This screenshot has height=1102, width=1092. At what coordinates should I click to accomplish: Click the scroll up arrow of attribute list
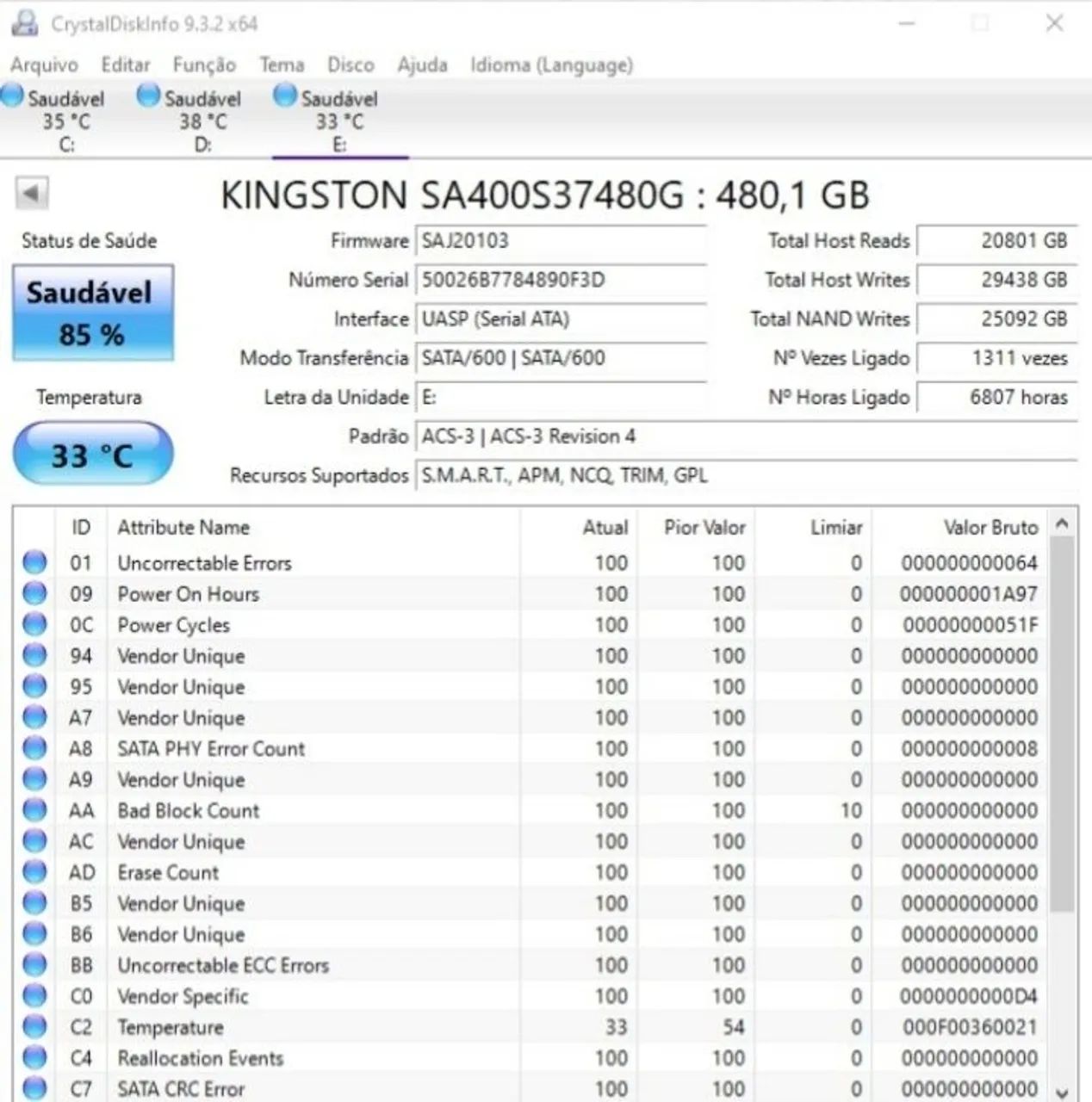point(1063,523)
